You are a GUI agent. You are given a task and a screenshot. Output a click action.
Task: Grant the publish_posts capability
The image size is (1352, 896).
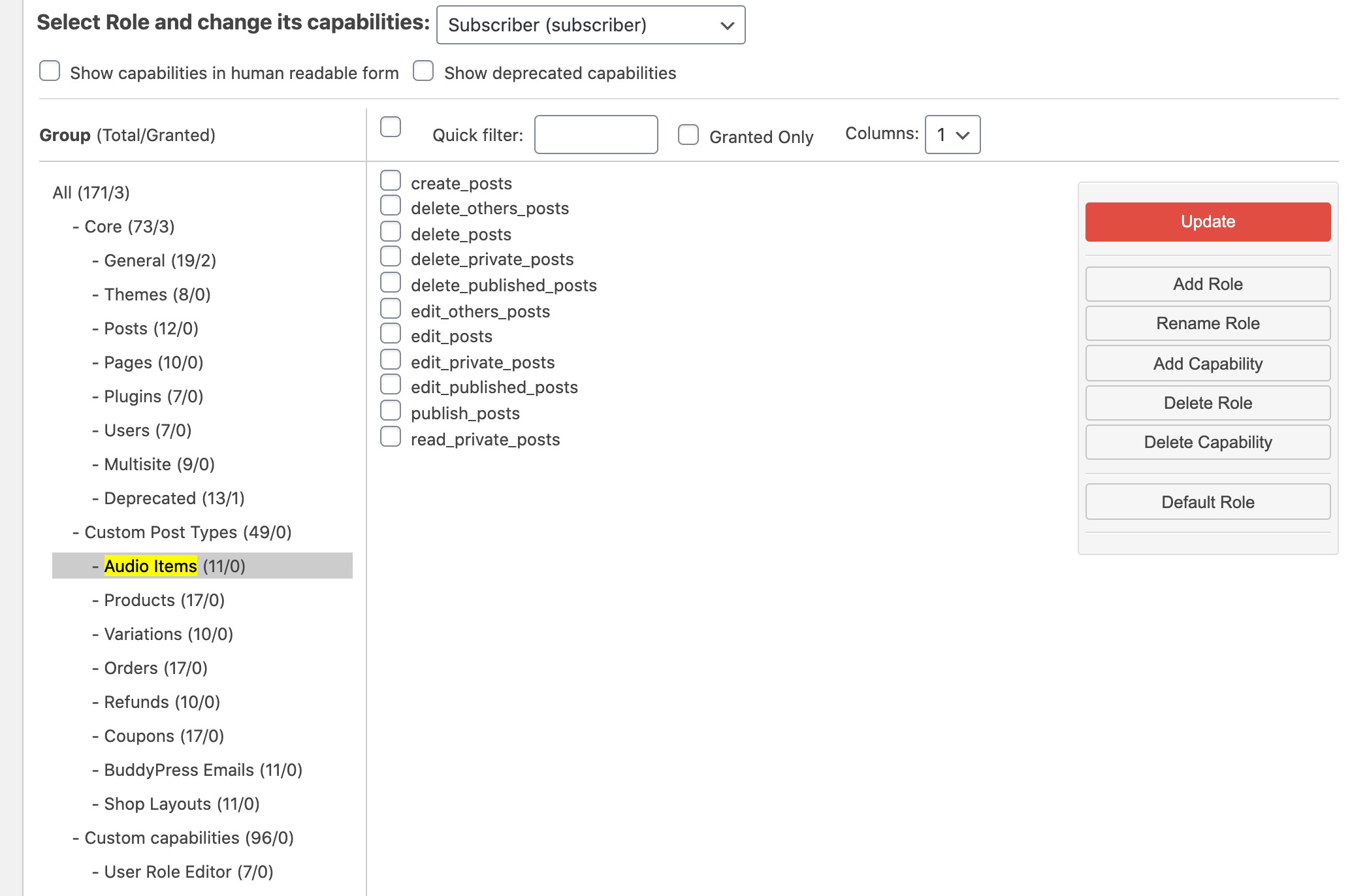(391, 410)
